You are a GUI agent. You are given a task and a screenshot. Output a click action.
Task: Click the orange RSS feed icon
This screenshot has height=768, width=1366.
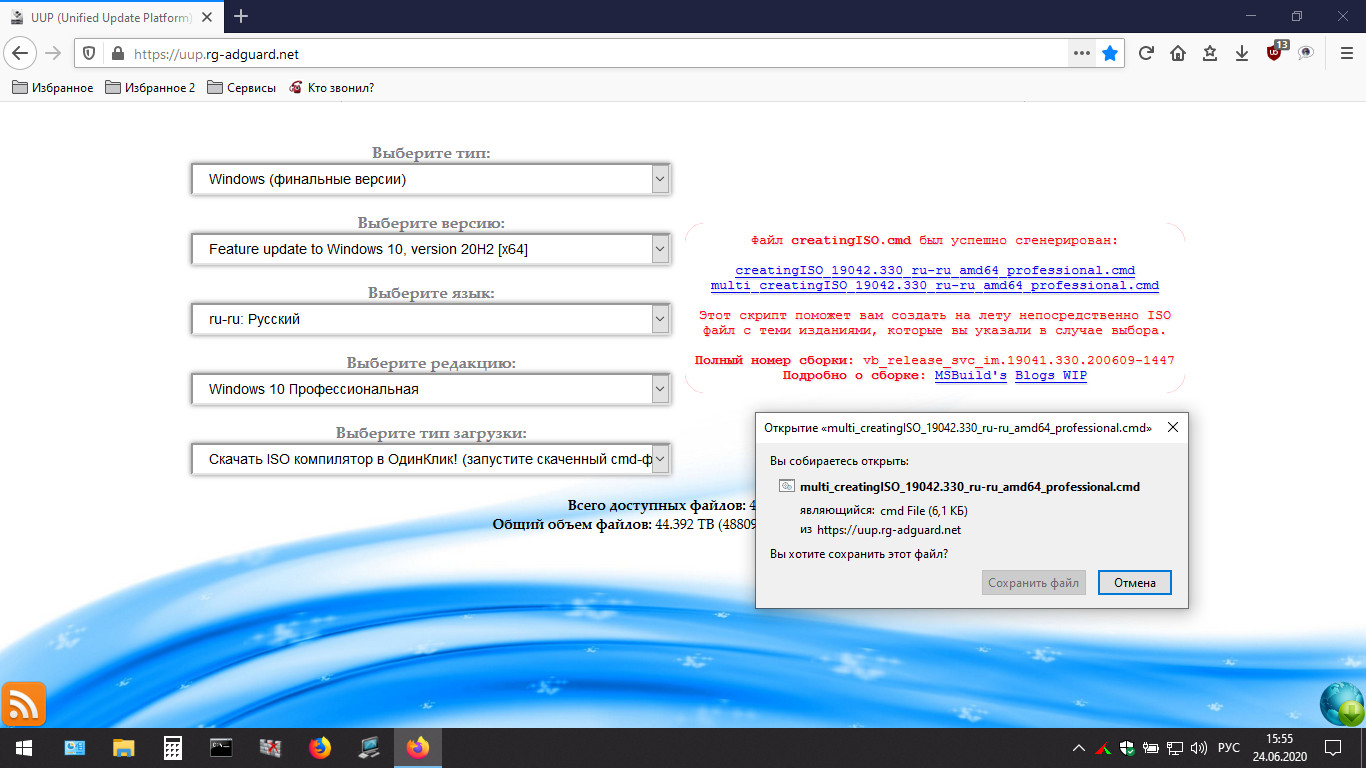[x=23, y=704]
